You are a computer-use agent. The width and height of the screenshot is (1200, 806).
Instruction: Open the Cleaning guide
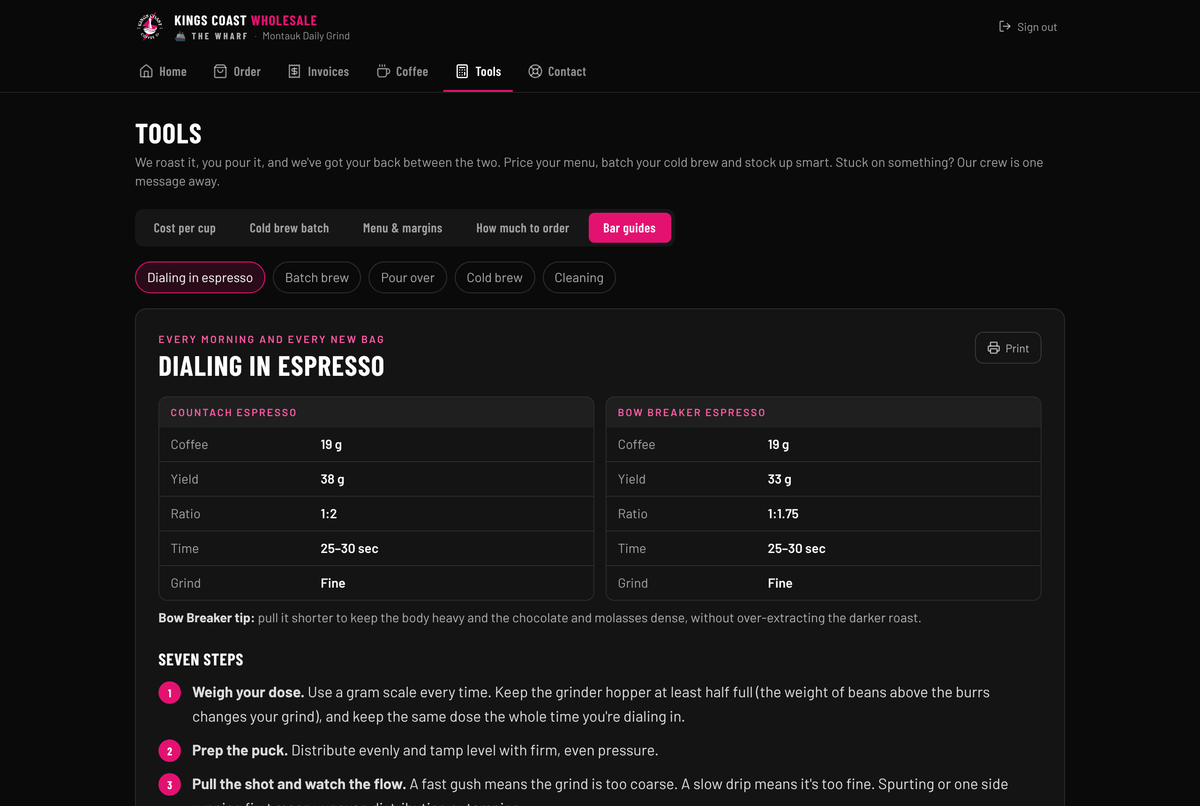pos(579,278)
